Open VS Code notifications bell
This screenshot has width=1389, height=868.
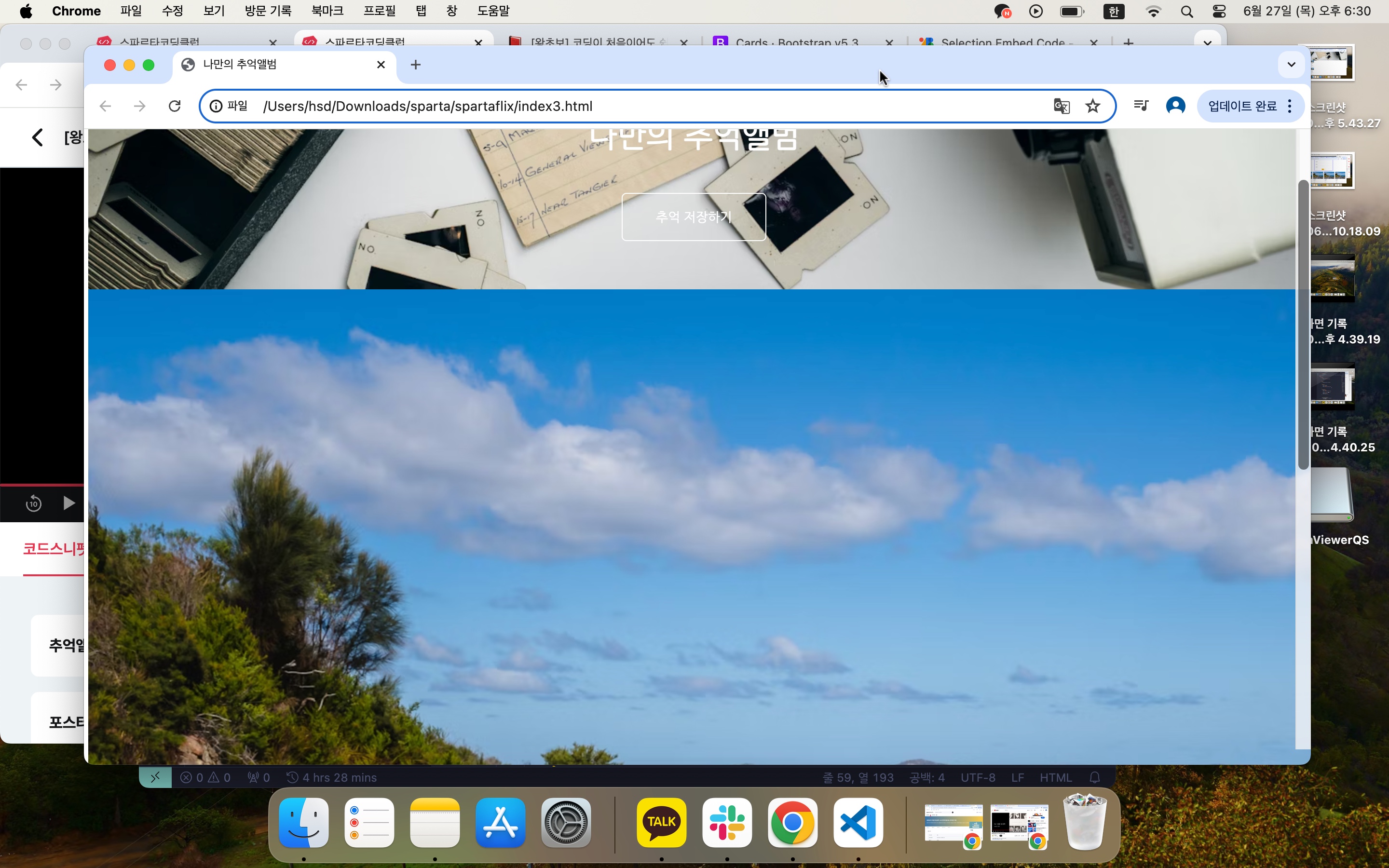click(x=1094, y=777)
